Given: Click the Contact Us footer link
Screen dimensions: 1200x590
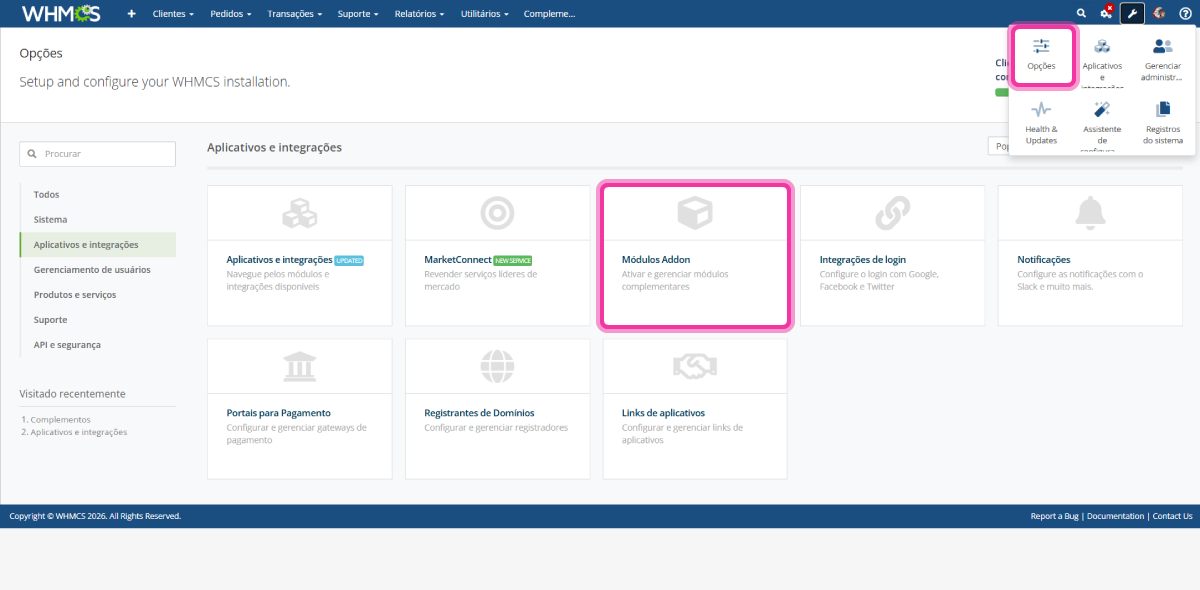Looking at the screenshot, I should pyautogui.click(x=1172, y=516).
